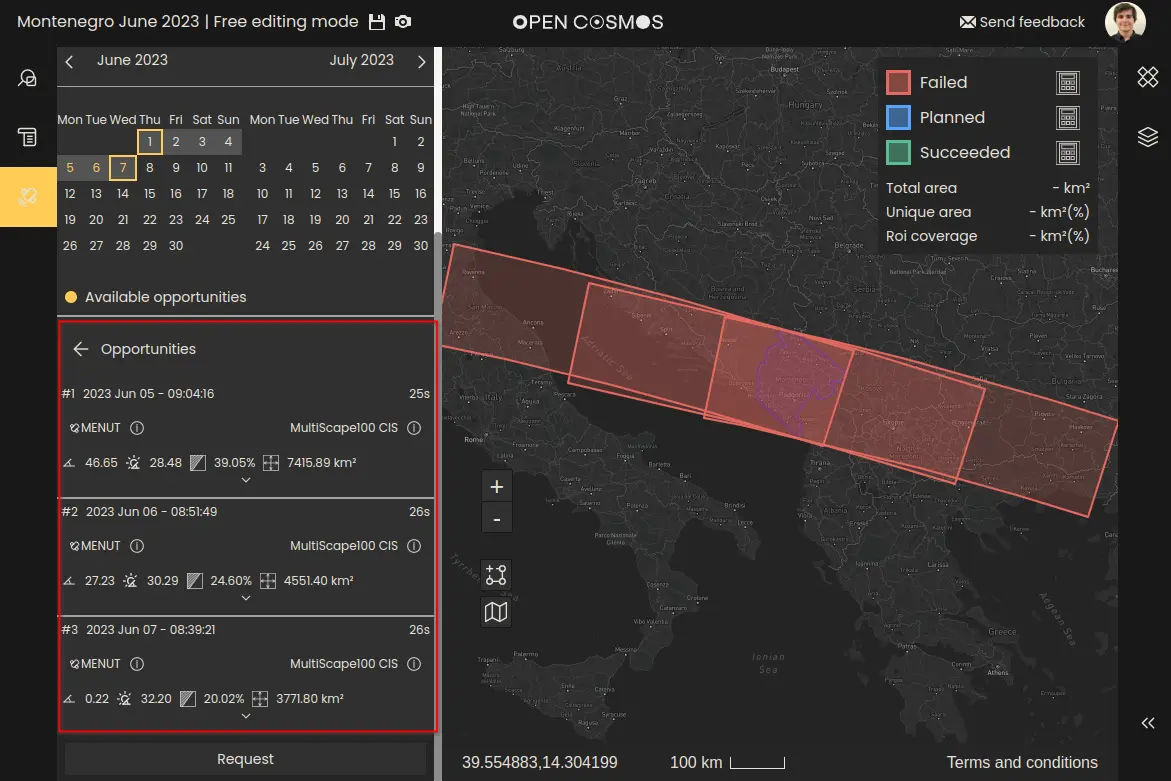Open Send feedback link

coord(1021,22)
